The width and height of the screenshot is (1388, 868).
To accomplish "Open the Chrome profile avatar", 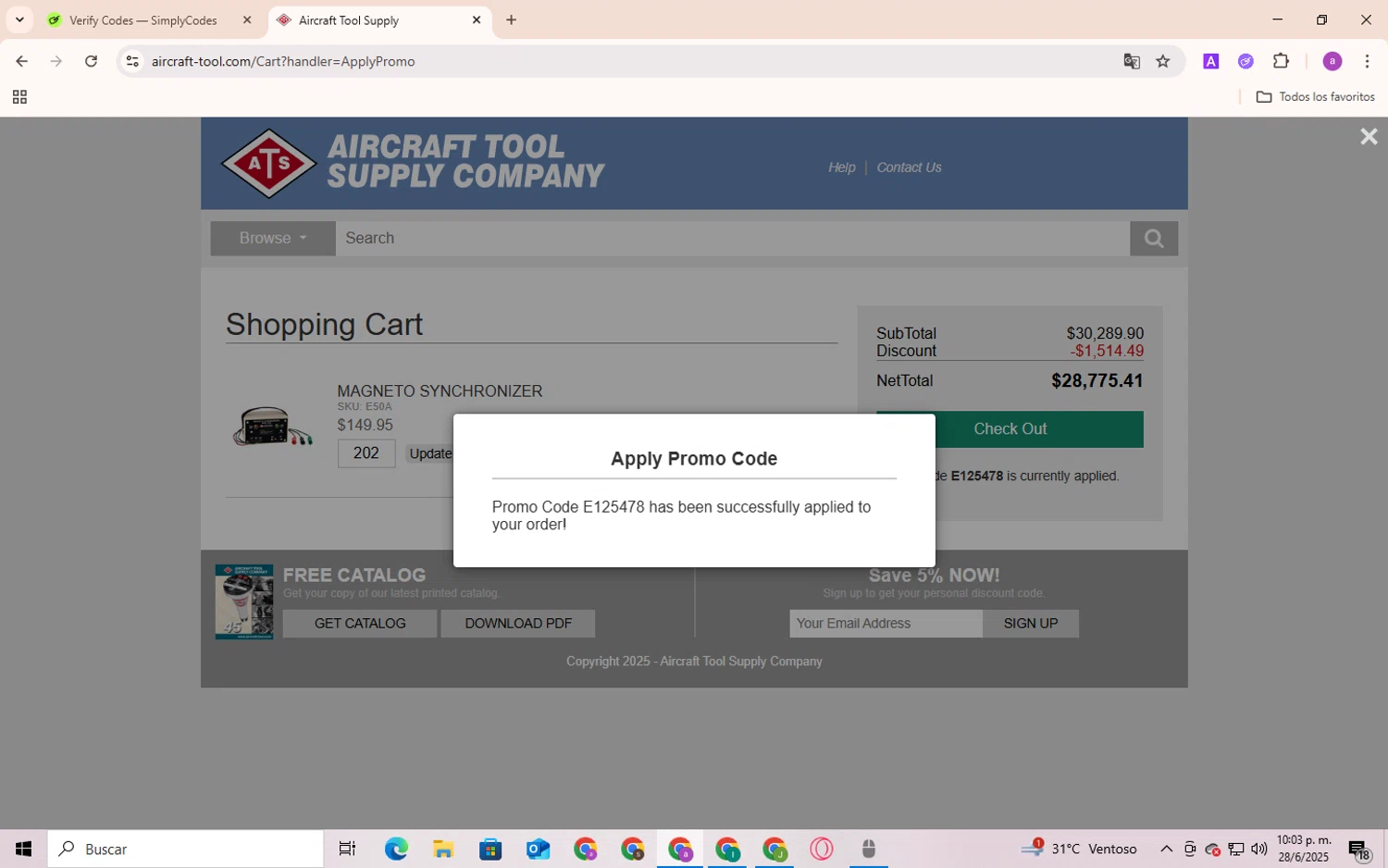I will [x=1332, y=61].
